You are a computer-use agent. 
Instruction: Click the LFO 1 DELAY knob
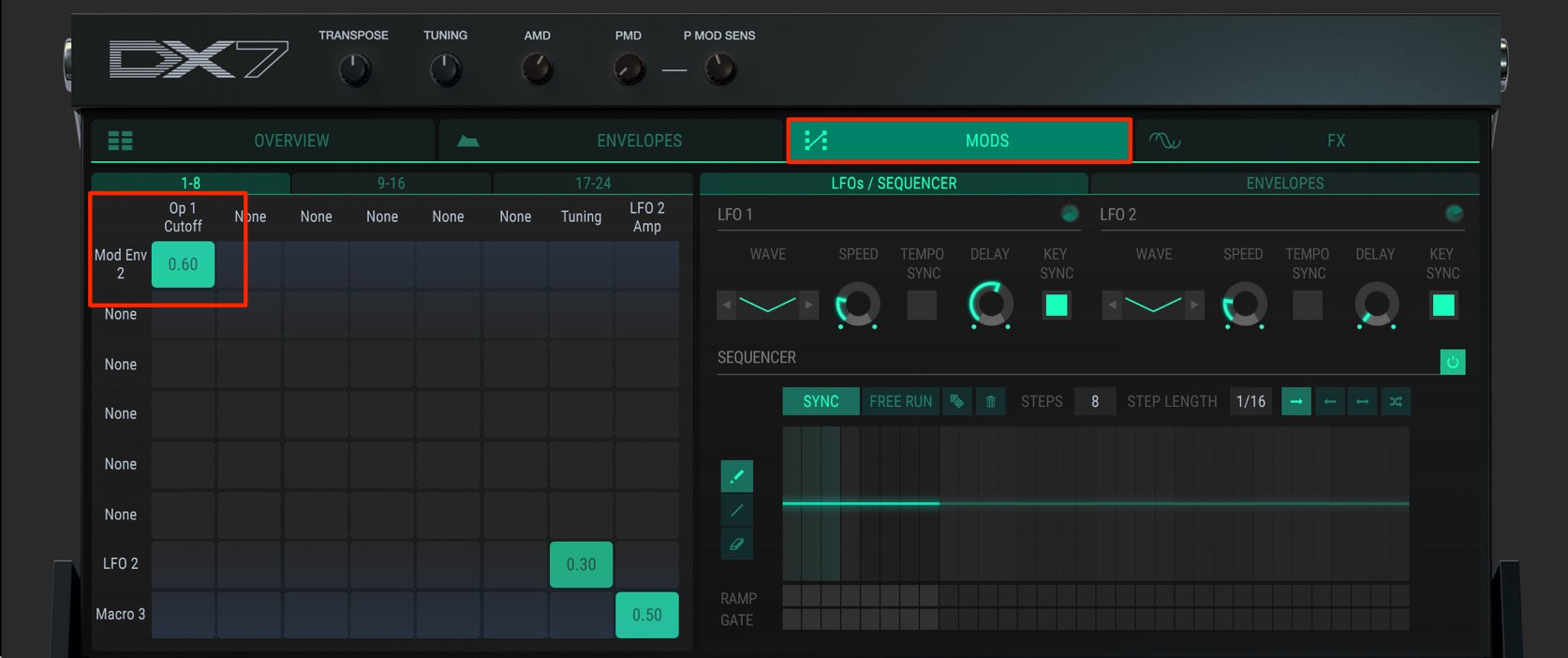pos(990,305)
